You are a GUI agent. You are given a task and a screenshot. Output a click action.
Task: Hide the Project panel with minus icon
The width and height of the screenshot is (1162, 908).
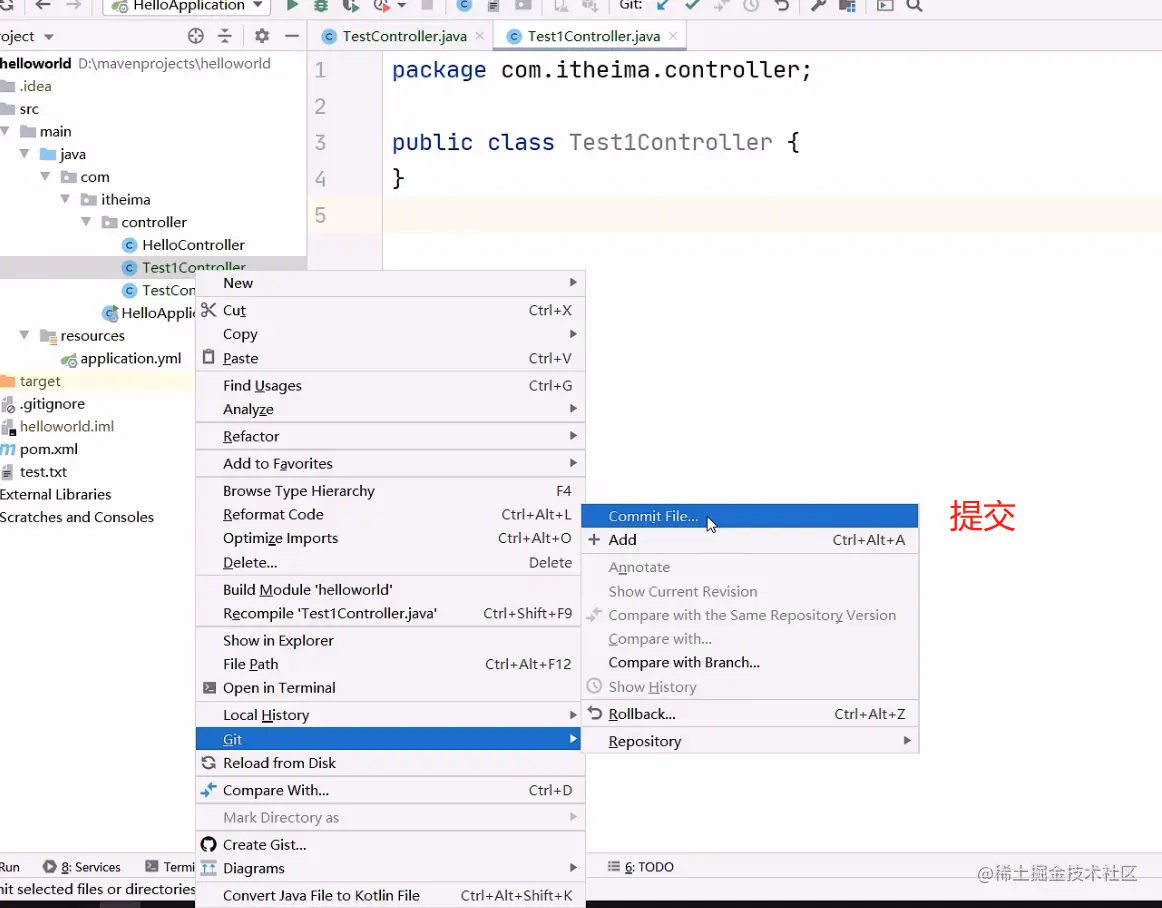[x=292, y=36]
